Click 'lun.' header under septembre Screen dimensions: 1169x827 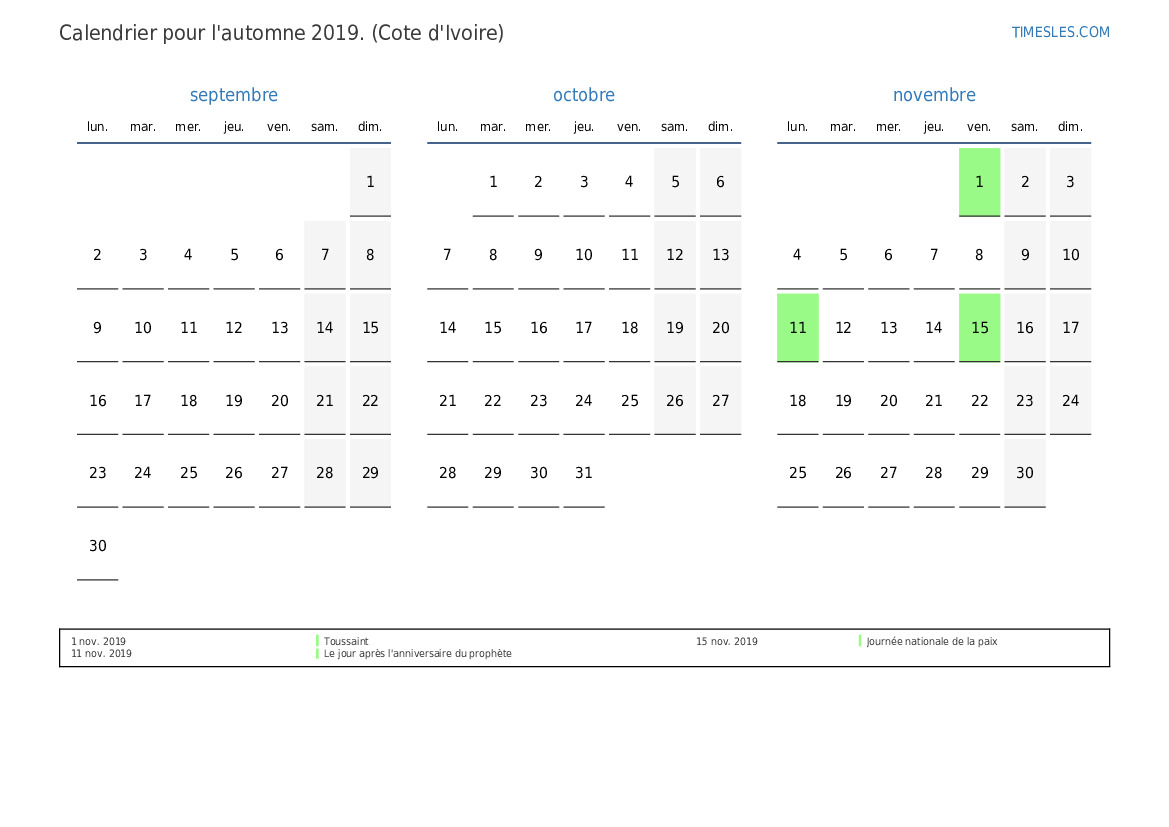point(98,127)
